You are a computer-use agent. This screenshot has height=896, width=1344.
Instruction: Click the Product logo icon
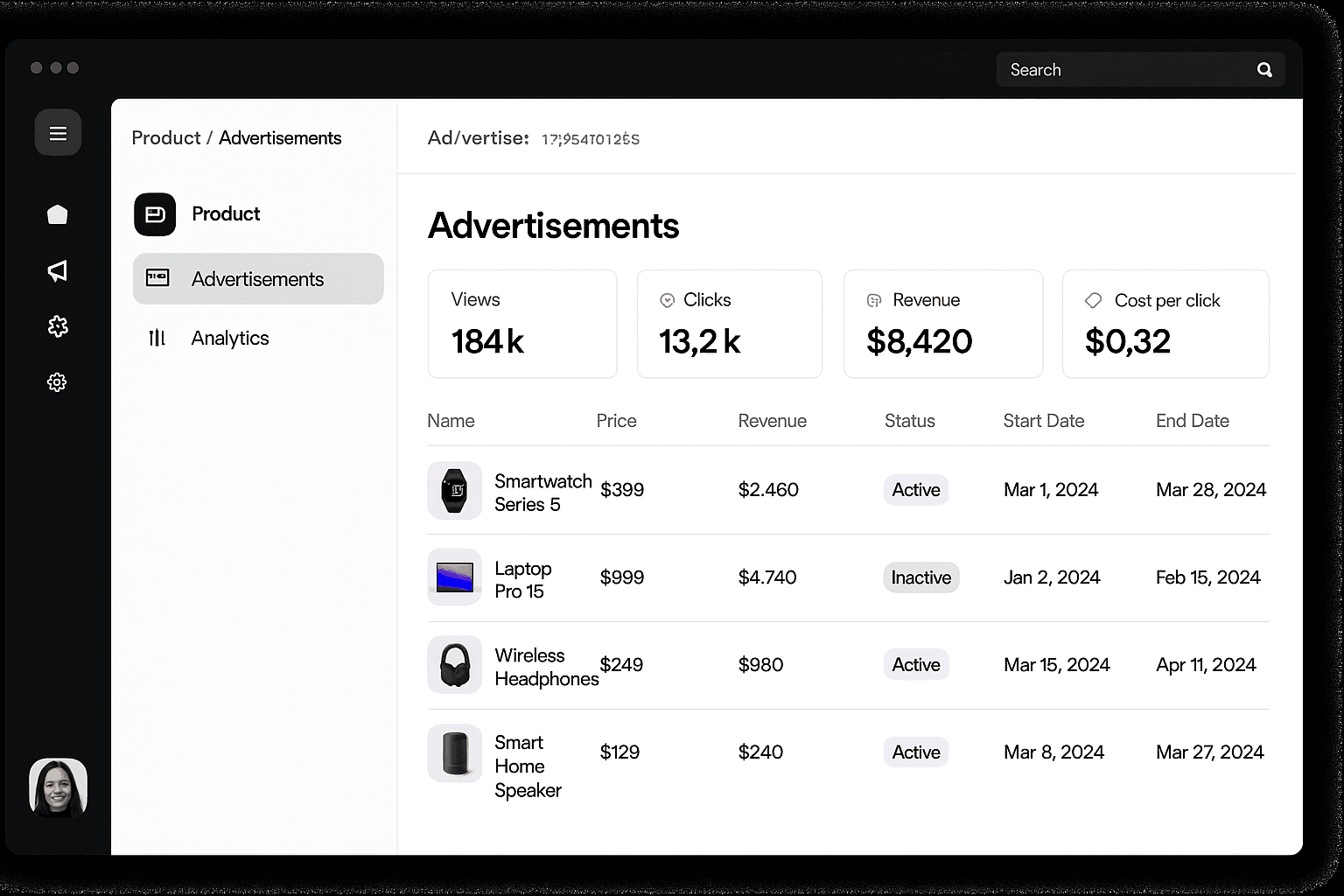pos(155,214)
